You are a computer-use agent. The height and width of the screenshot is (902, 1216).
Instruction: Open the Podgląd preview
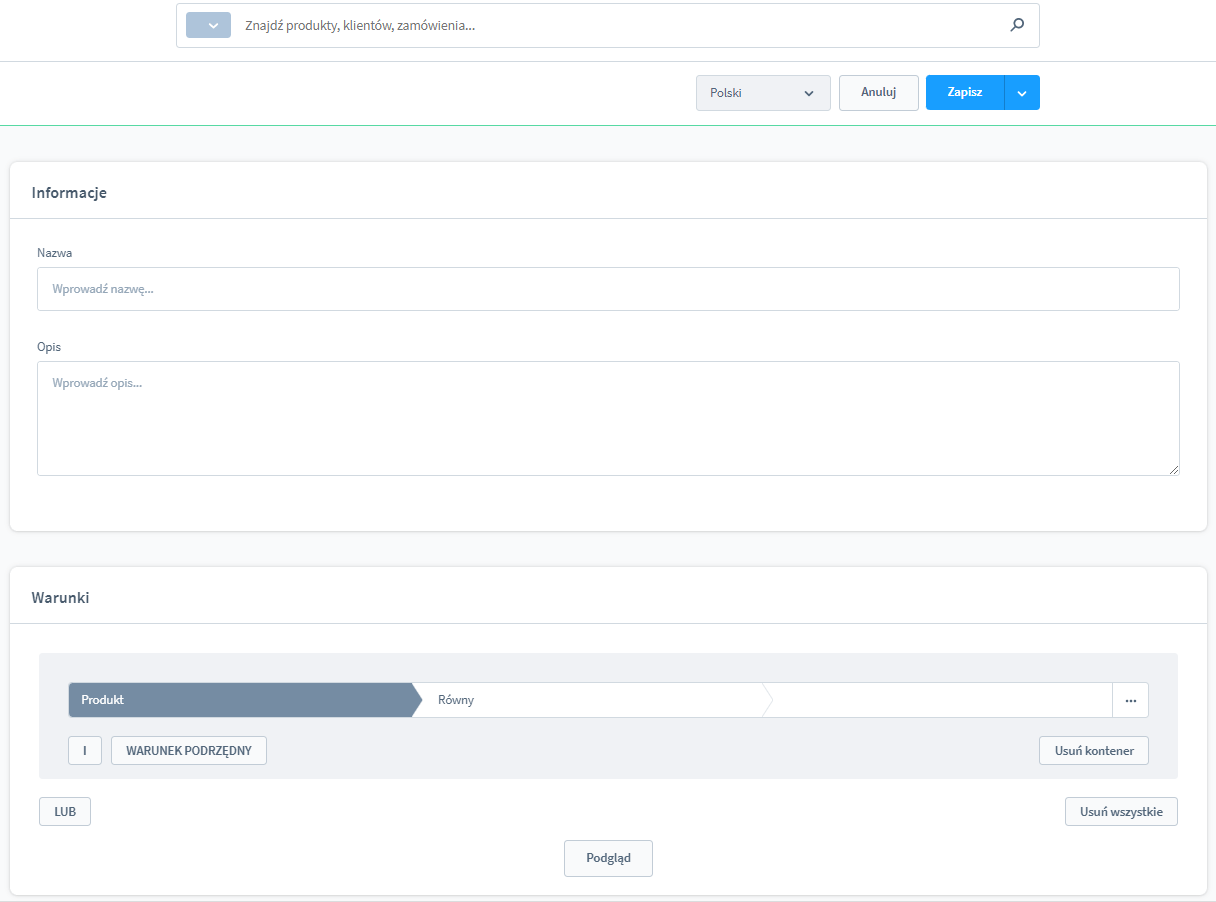608,858
